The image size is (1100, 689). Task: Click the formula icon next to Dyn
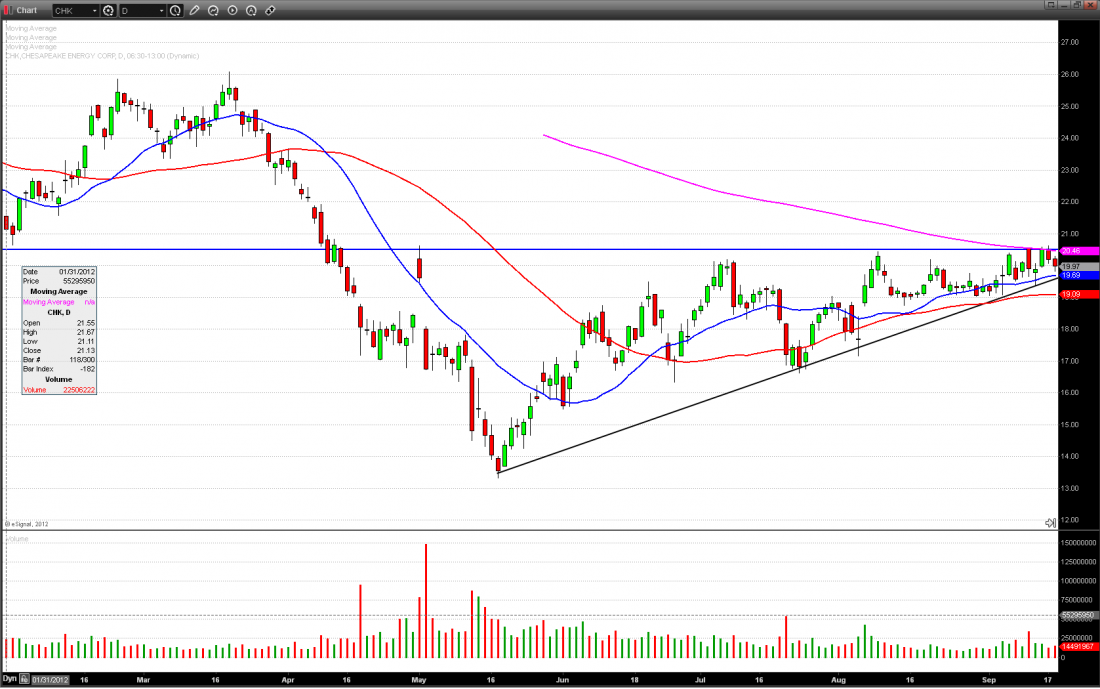click(24, 680)
